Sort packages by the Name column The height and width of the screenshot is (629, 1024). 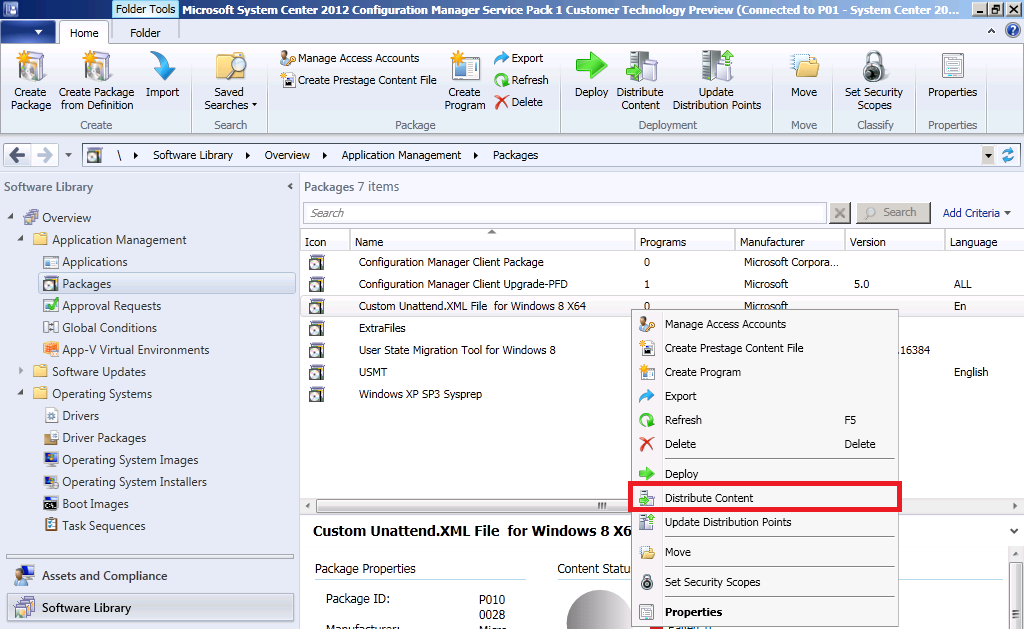pyautogui.click(x=492, y=242)
